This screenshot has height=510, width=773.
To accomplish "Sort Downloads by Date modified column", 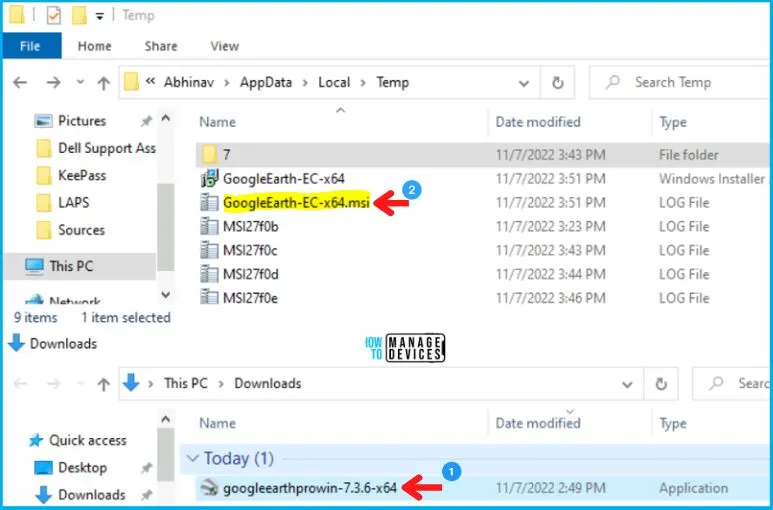I will coord(538,423).
